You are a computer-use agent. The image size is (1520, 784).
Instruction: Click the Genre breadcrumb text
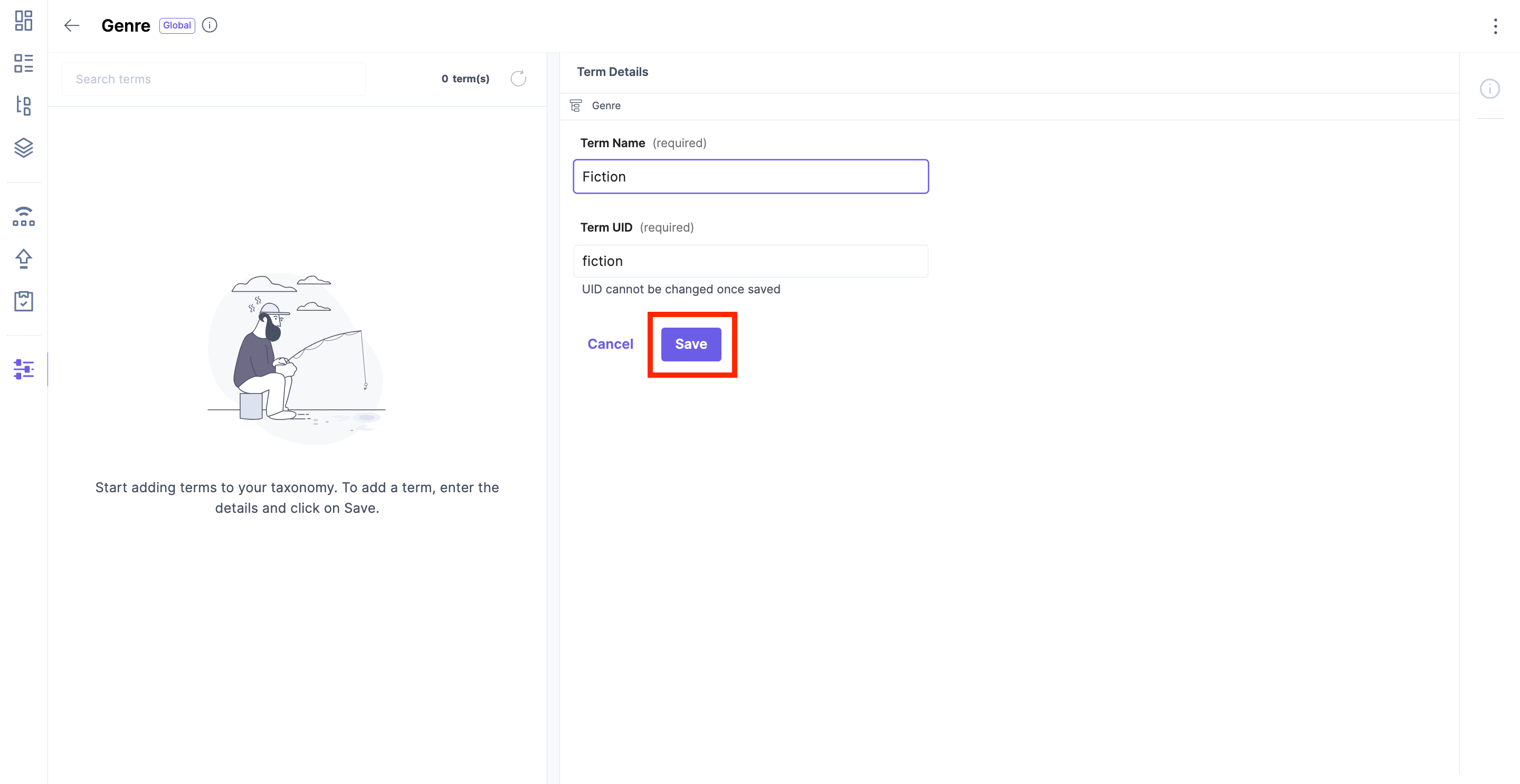point(606,106)
